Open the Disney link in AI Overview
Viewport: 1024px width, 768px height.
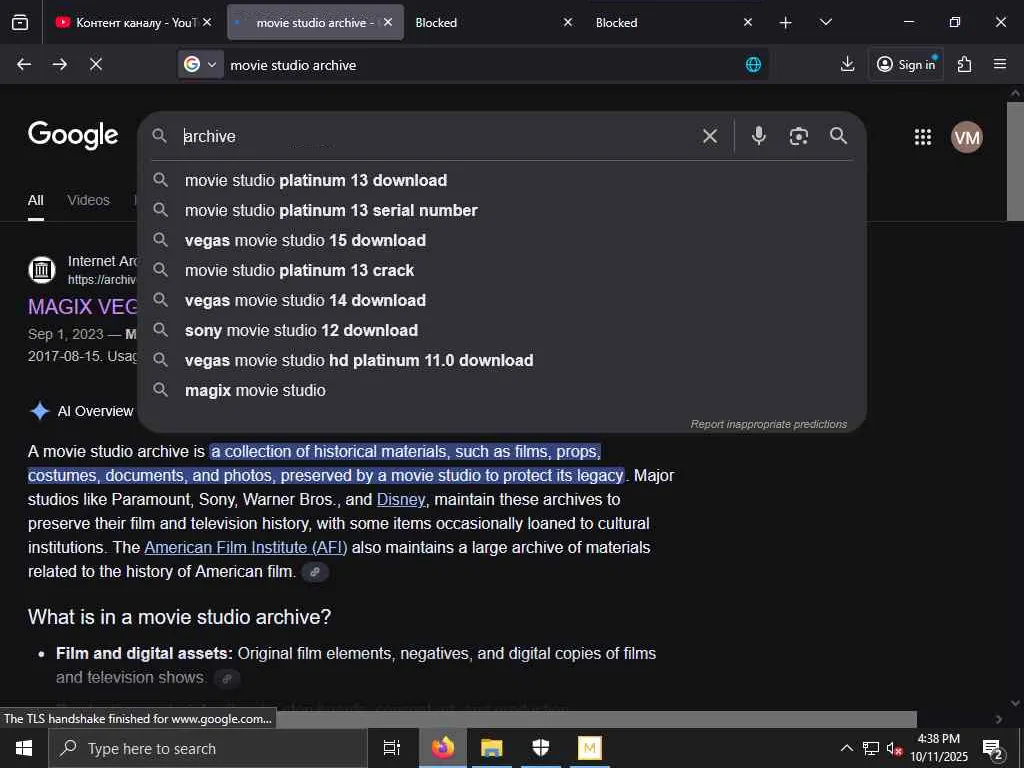400,499
